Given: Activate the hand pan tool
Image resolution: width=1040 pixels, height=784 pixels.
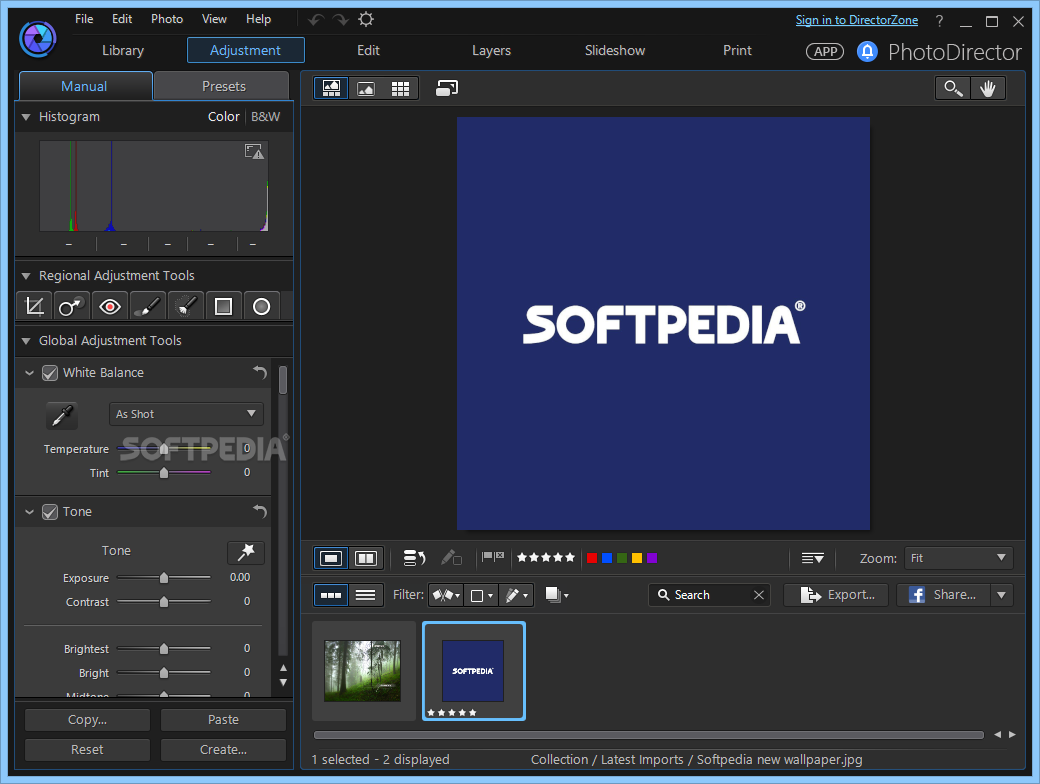Looking at the screenshot, I should tap(988, 88).
